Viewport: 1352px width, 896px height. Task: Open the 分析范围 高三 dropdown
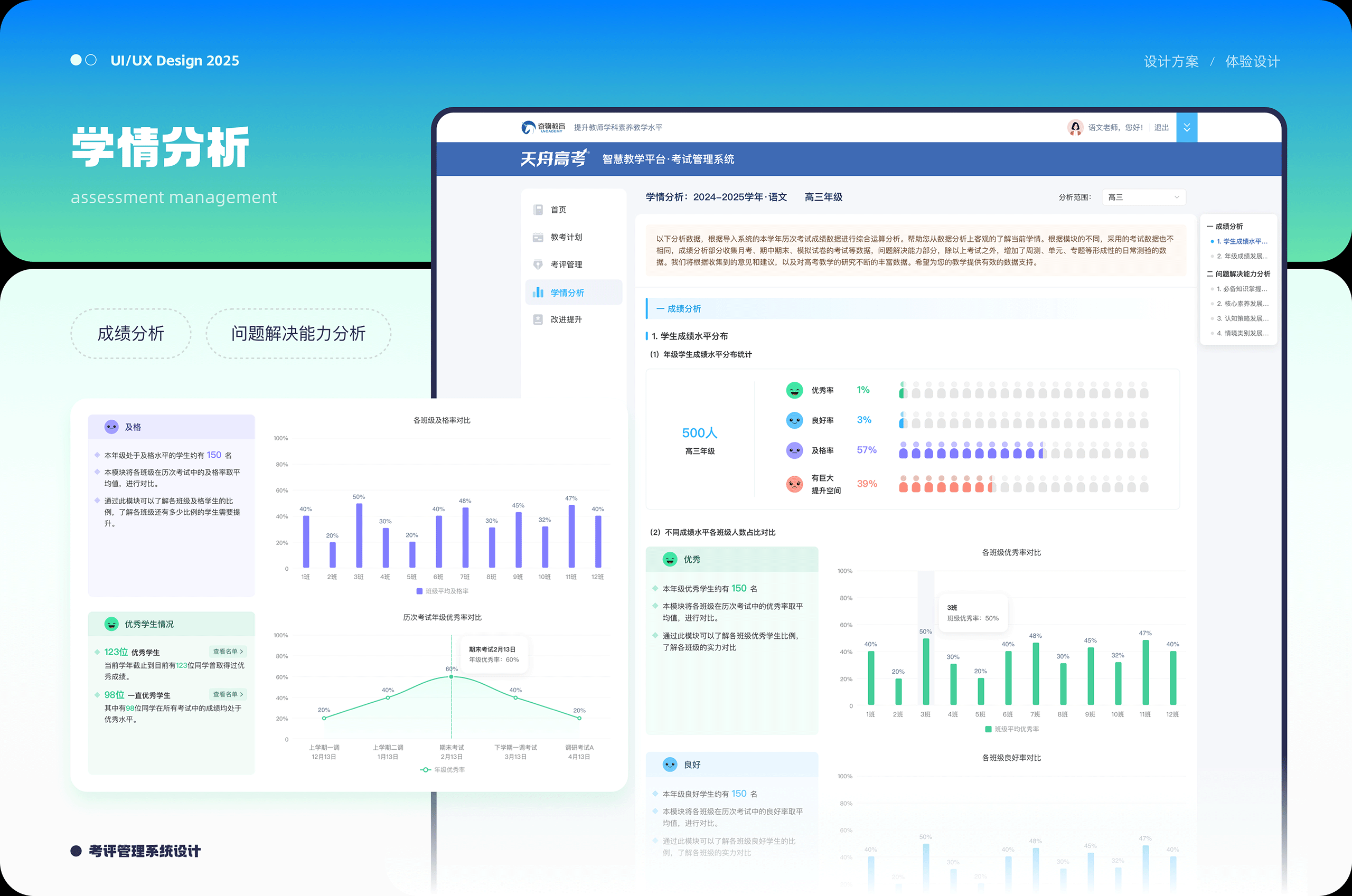point(1143,197)
